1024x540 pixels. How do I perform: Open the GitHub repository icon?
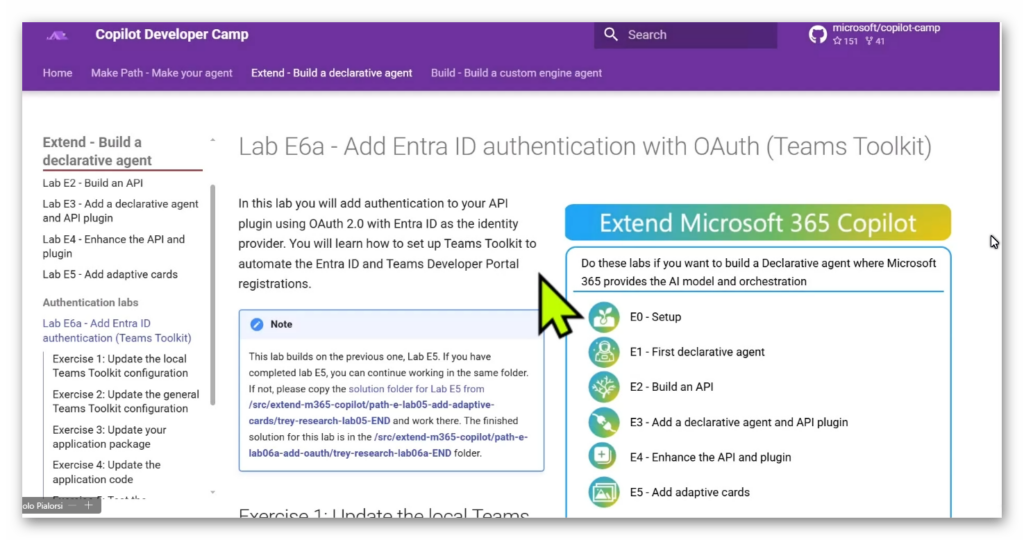click(818, 34)
